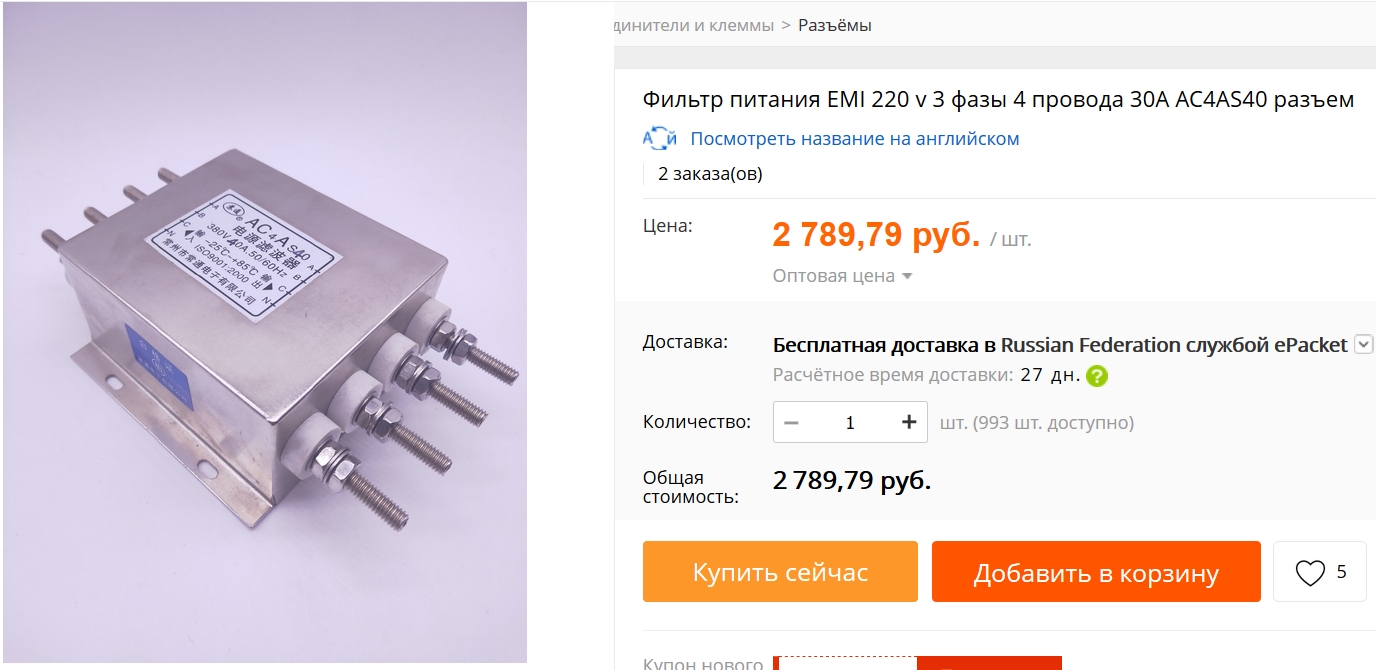Click the wishlist count number 5
1376x670 pixels.
1341,572
